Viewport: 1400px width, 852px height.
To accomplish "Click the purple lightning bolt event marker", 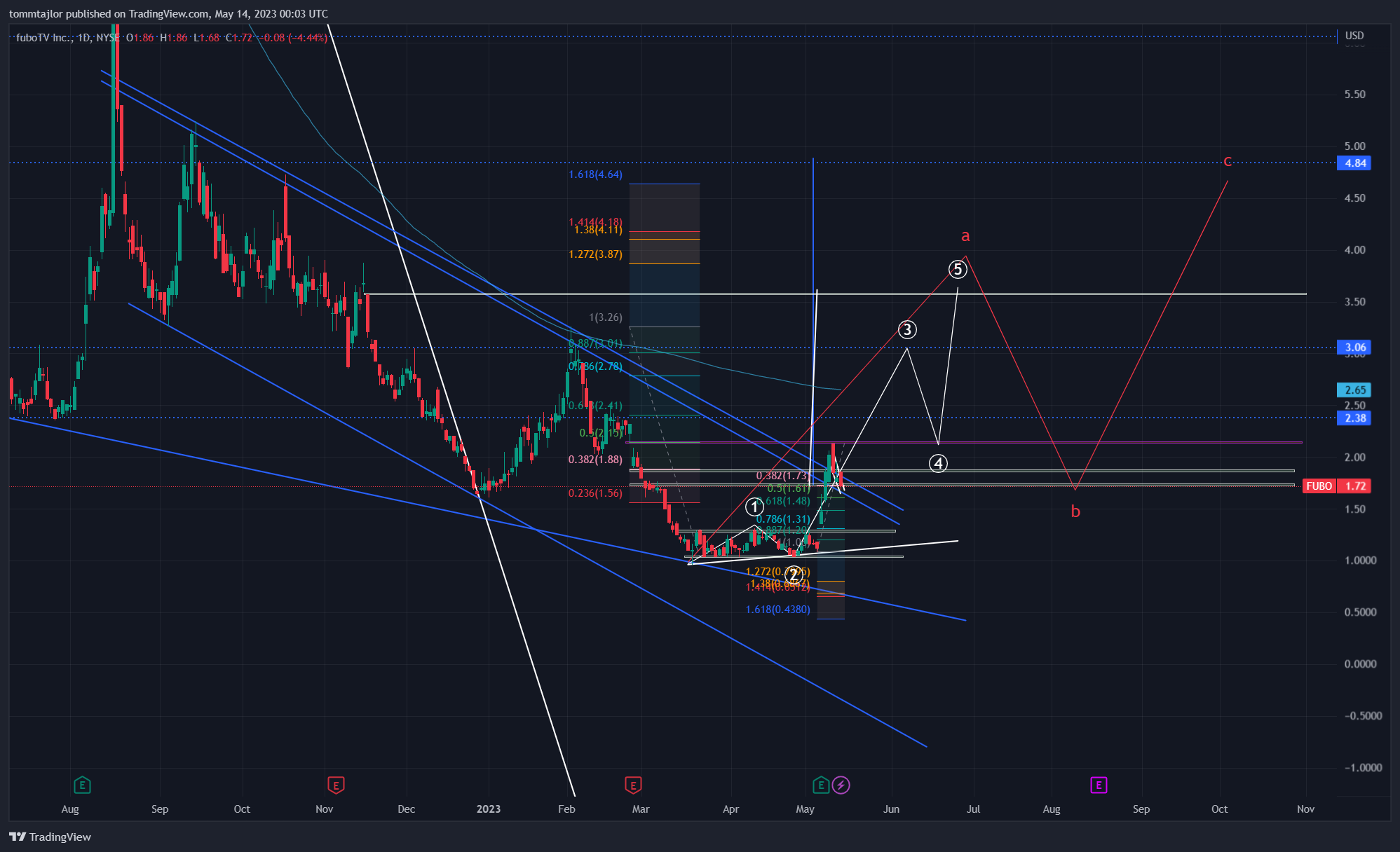I will tap(841, 785).
